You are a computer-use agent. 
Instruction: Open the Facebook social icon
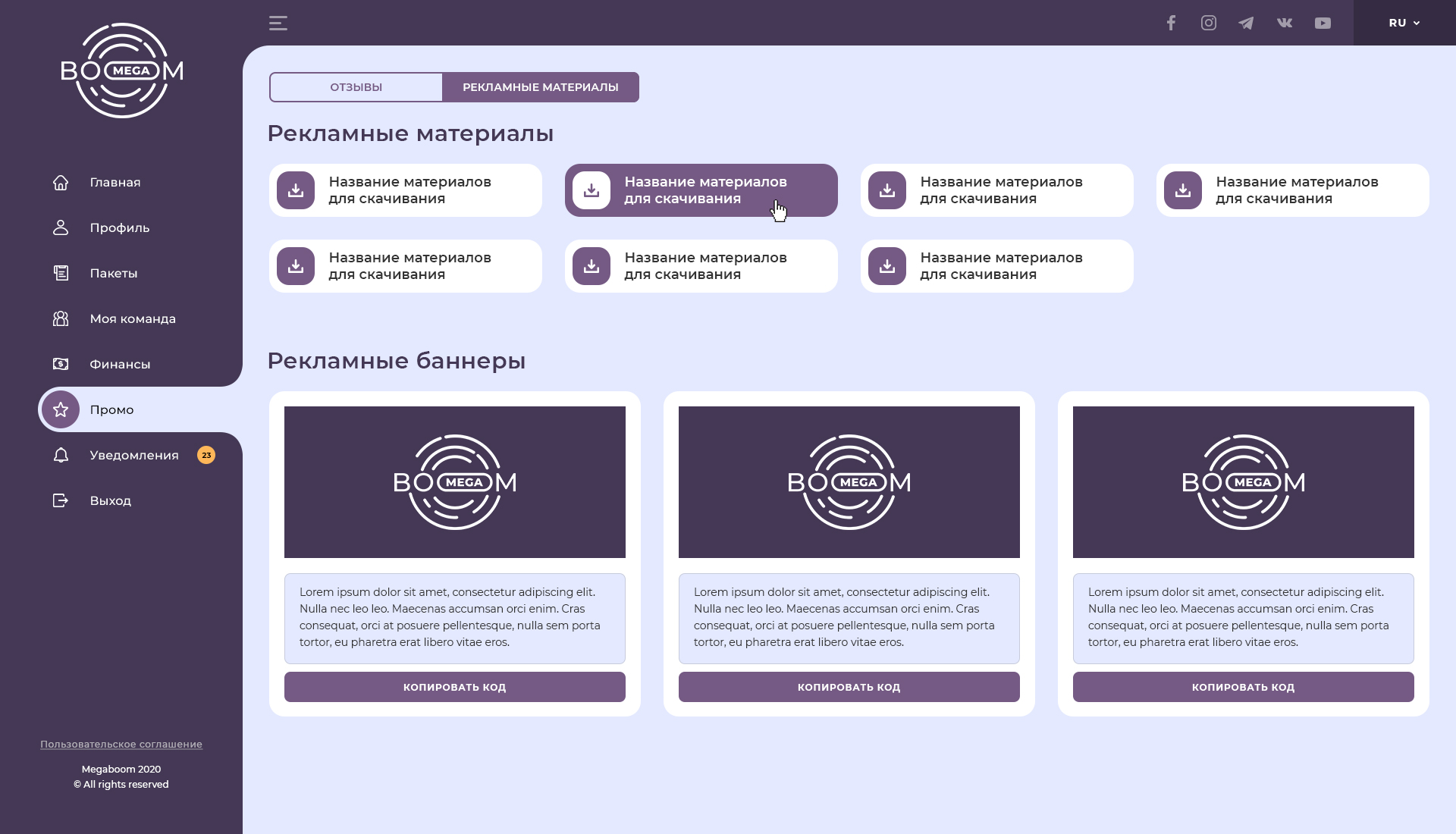[1171, 23]
